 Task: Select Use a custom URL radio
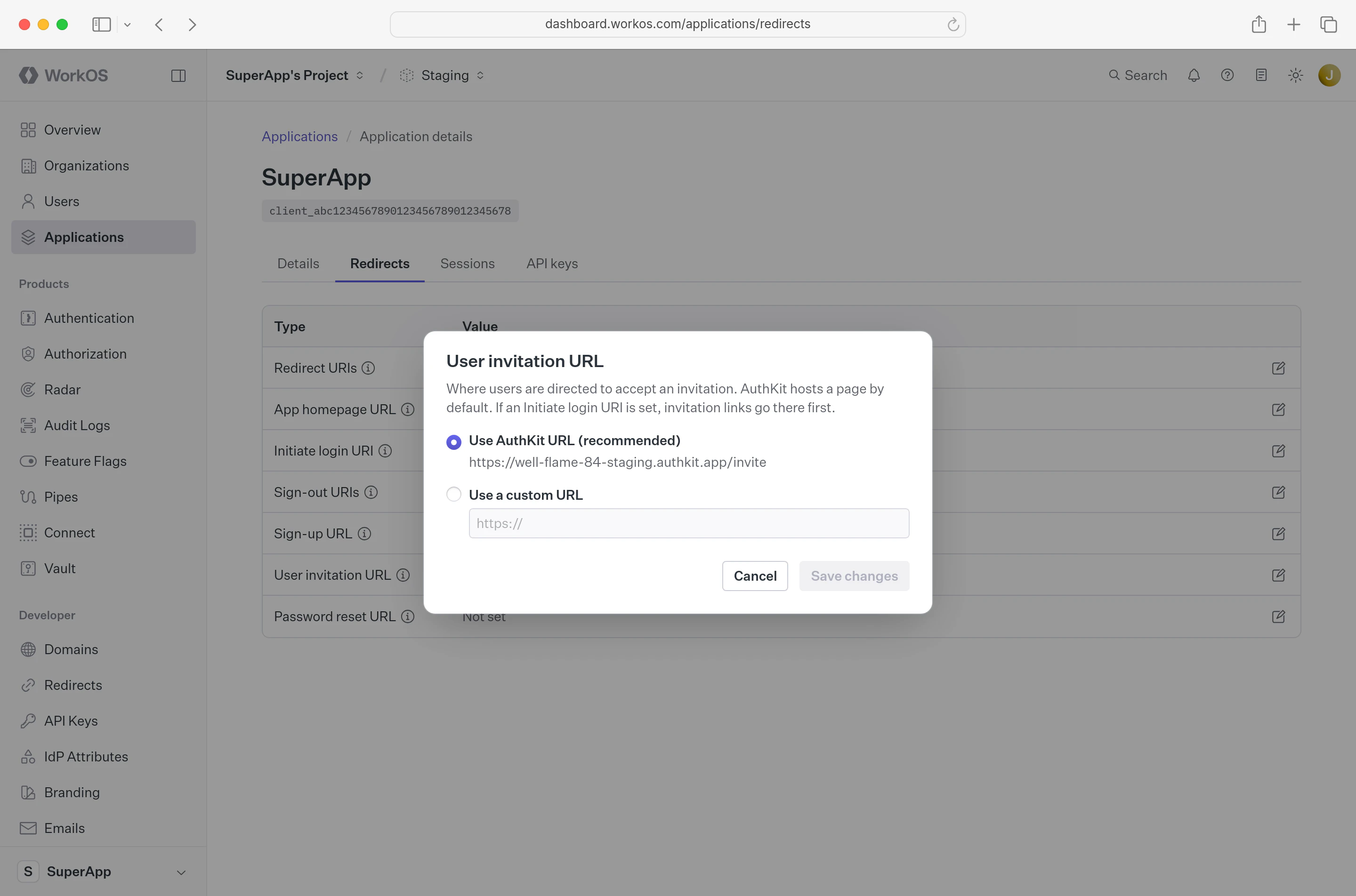tap(453, 494)
